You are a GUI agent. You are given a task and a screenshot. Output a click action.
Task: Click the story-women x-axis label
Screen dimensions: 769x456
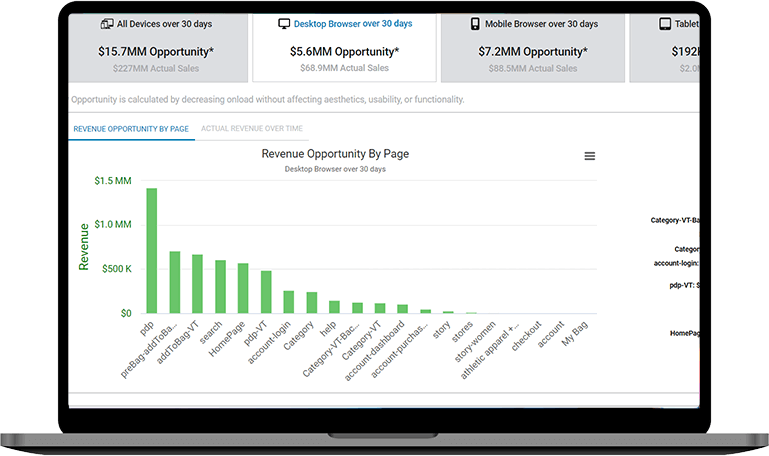(x=475, y=342)
